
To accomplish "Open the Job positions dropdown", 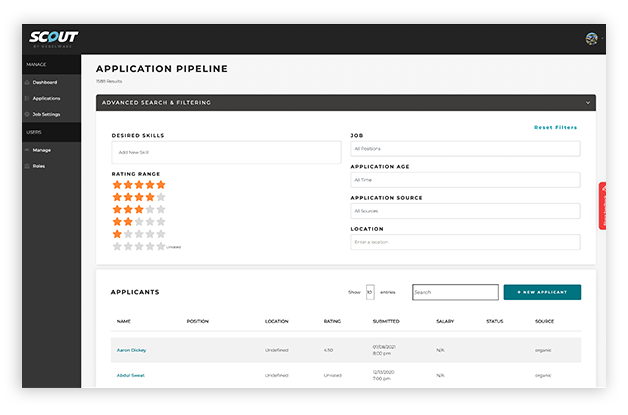I will (x=465, y=149).
